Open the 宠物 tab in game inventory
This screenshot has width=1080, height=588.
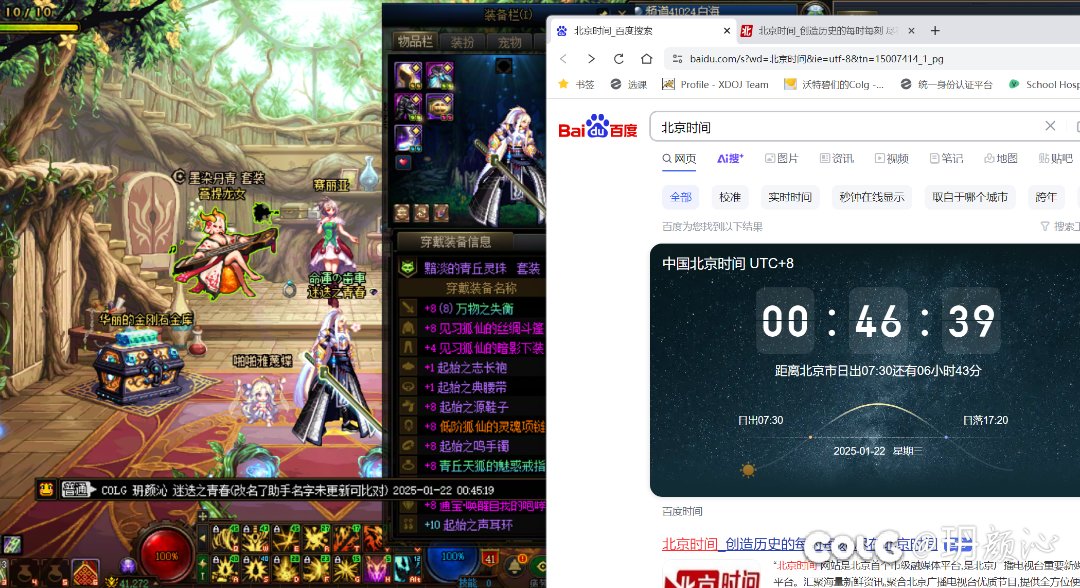coord(509,41)
